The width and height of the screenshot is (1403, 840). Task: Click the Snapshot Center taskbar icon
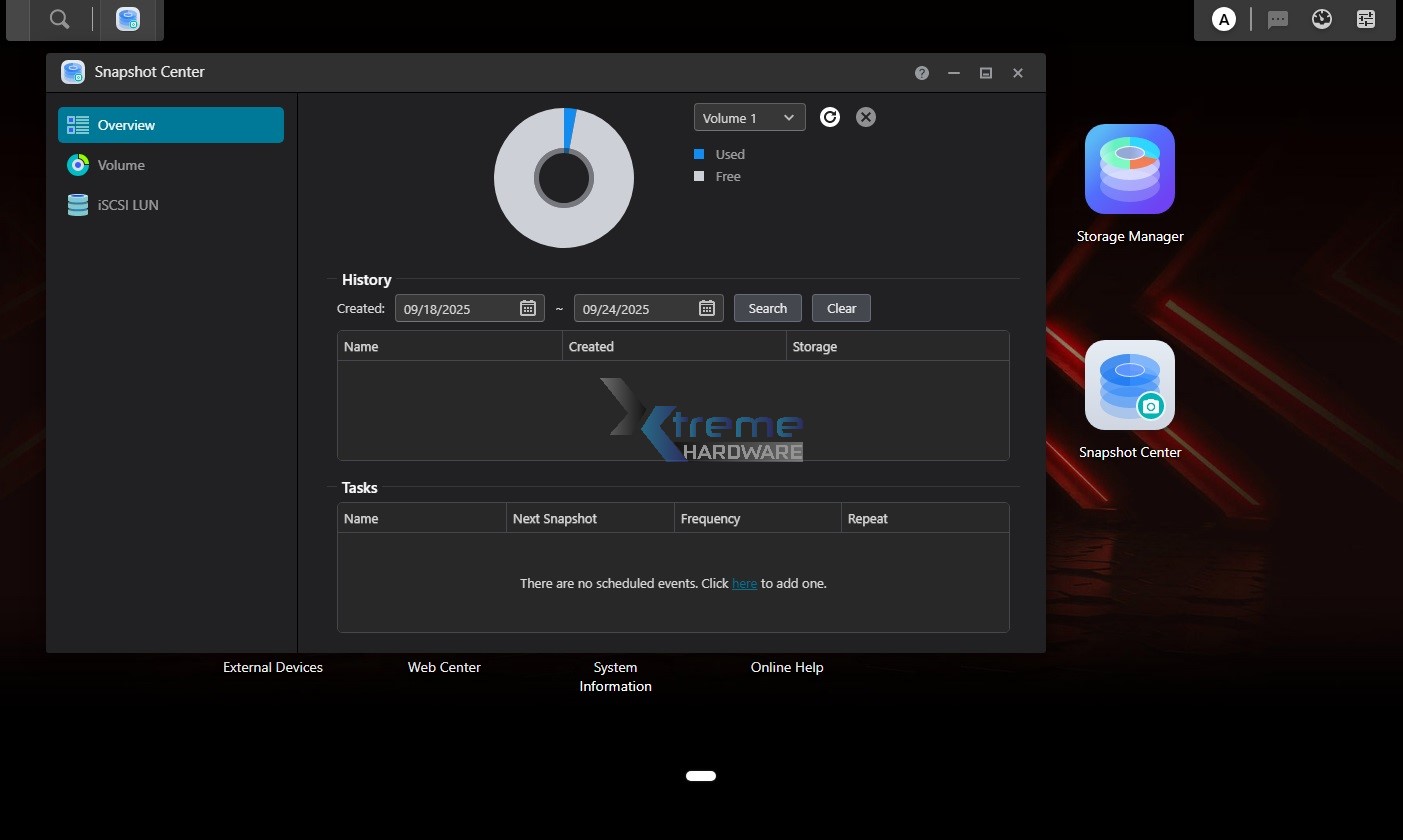128,19
